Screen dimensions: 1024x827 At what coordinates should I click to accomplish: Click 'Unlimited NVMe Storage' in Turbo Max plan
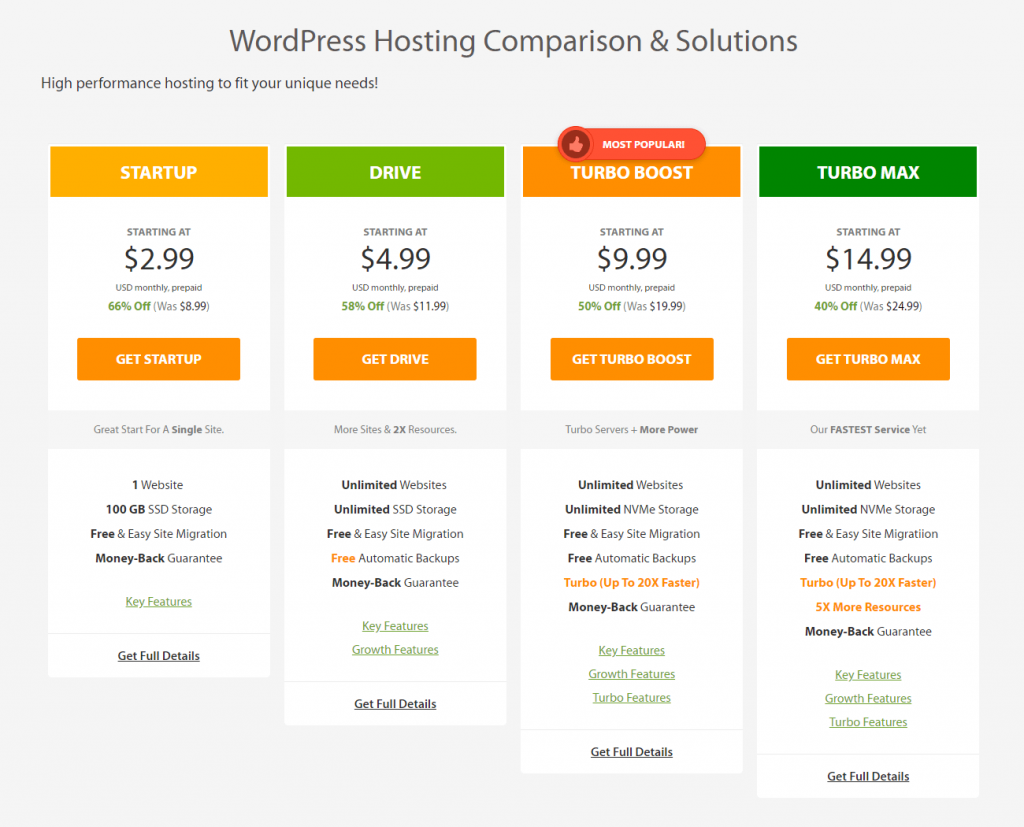coord(868,509)
